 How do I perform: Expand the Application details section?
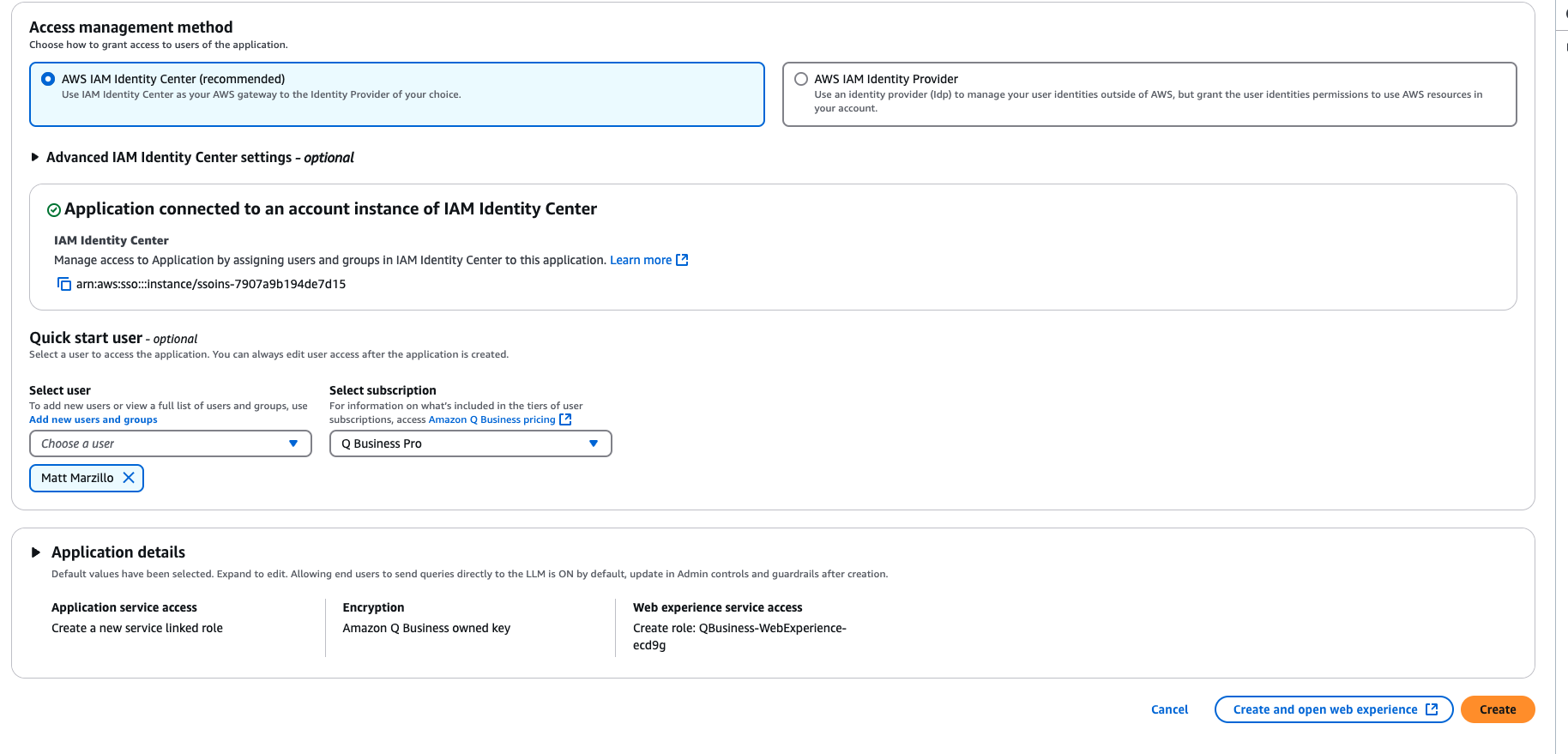(36, 552)
